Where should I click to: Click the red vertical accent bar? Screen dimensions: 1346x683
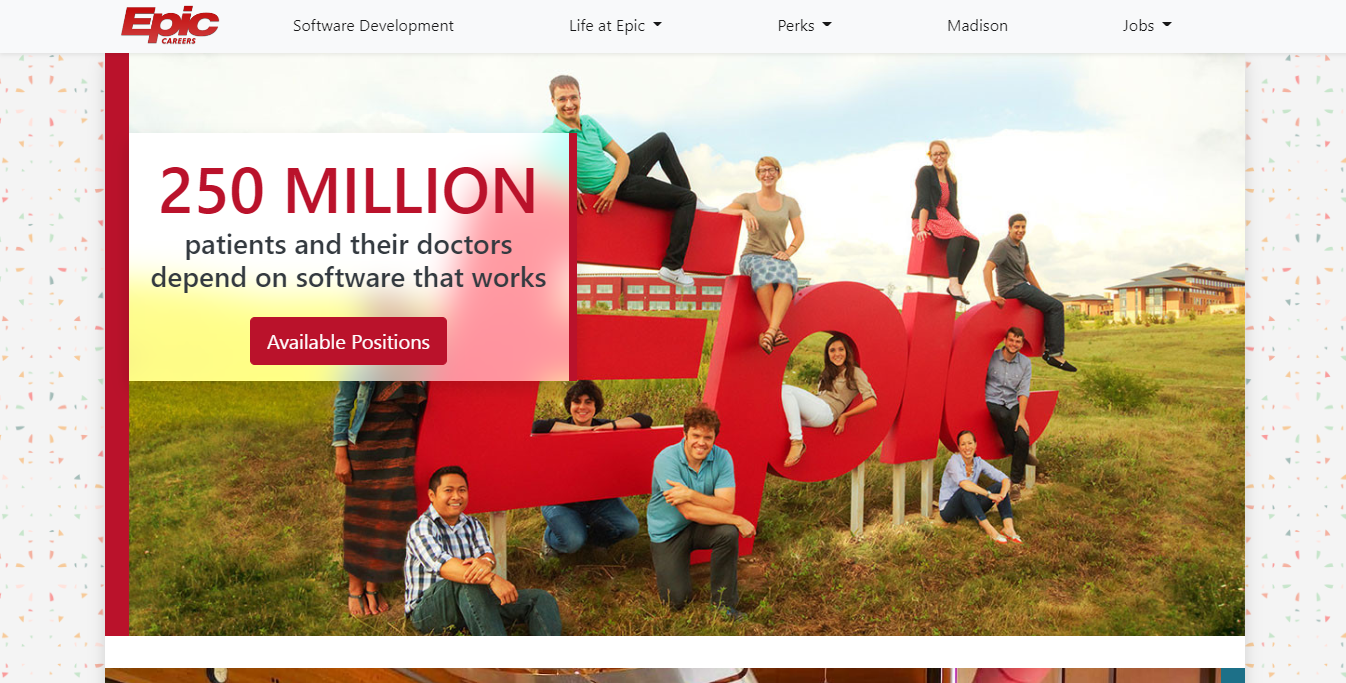tap(117, 345)
